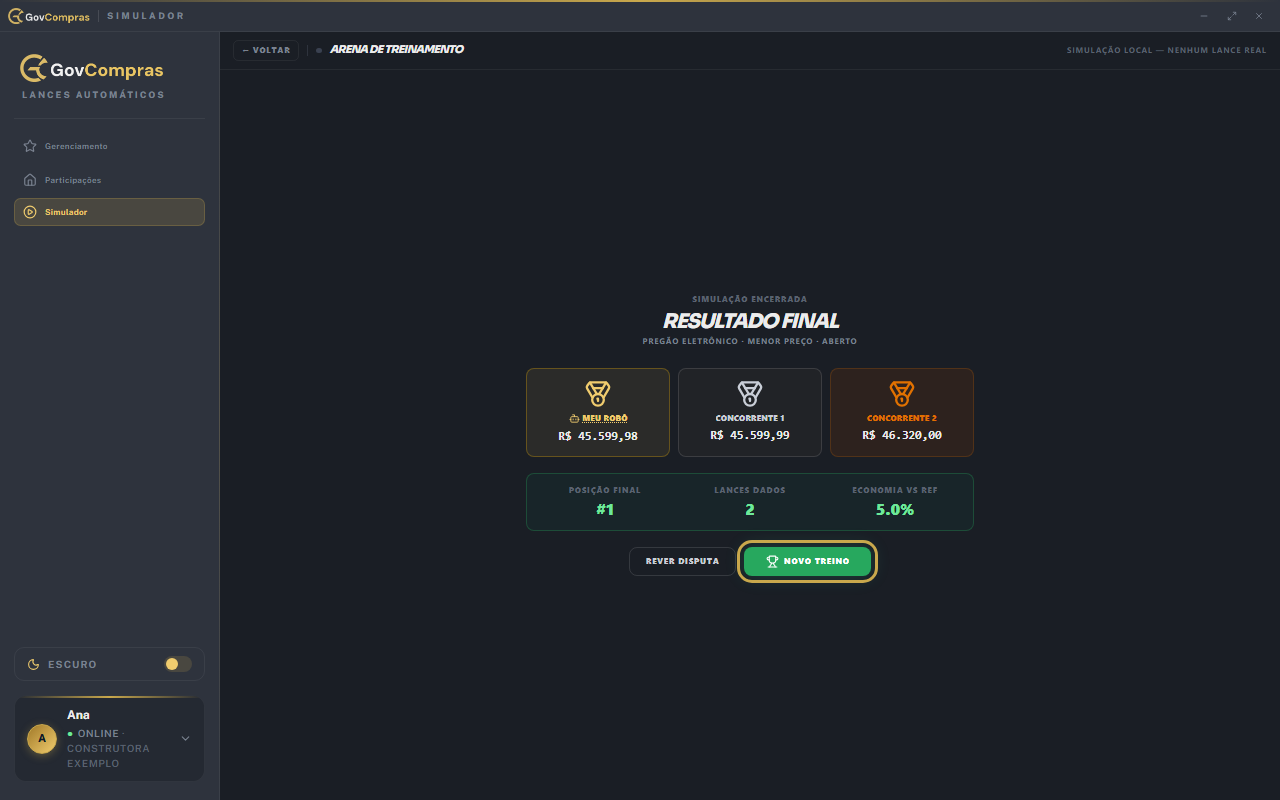This screenshot has height=800, width=1280.
Task: Click the play icon beside Simulador
Action: pyautogui.click(x=30, y=212)
